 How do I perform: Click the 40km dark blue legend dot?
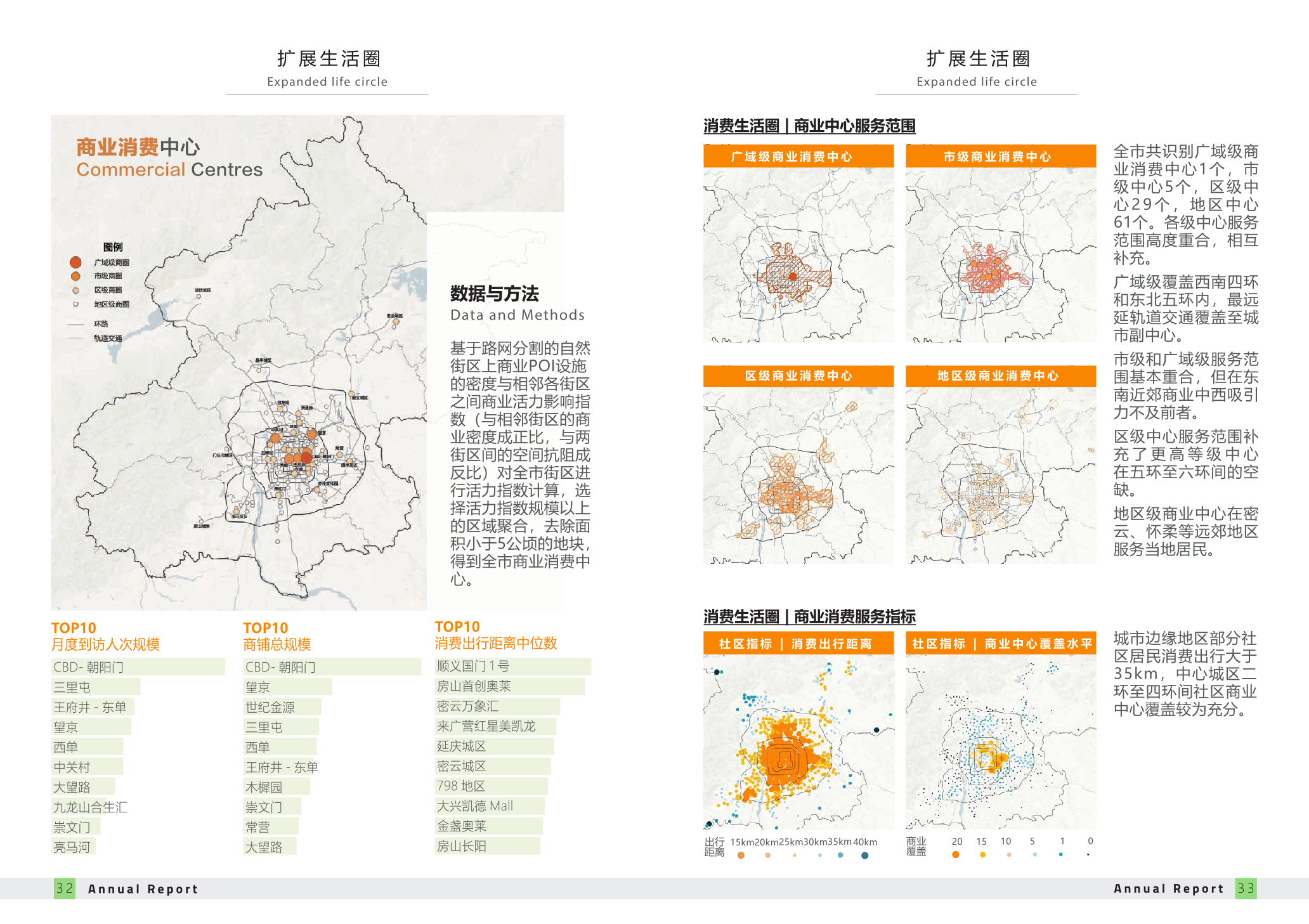coord(864,856)
